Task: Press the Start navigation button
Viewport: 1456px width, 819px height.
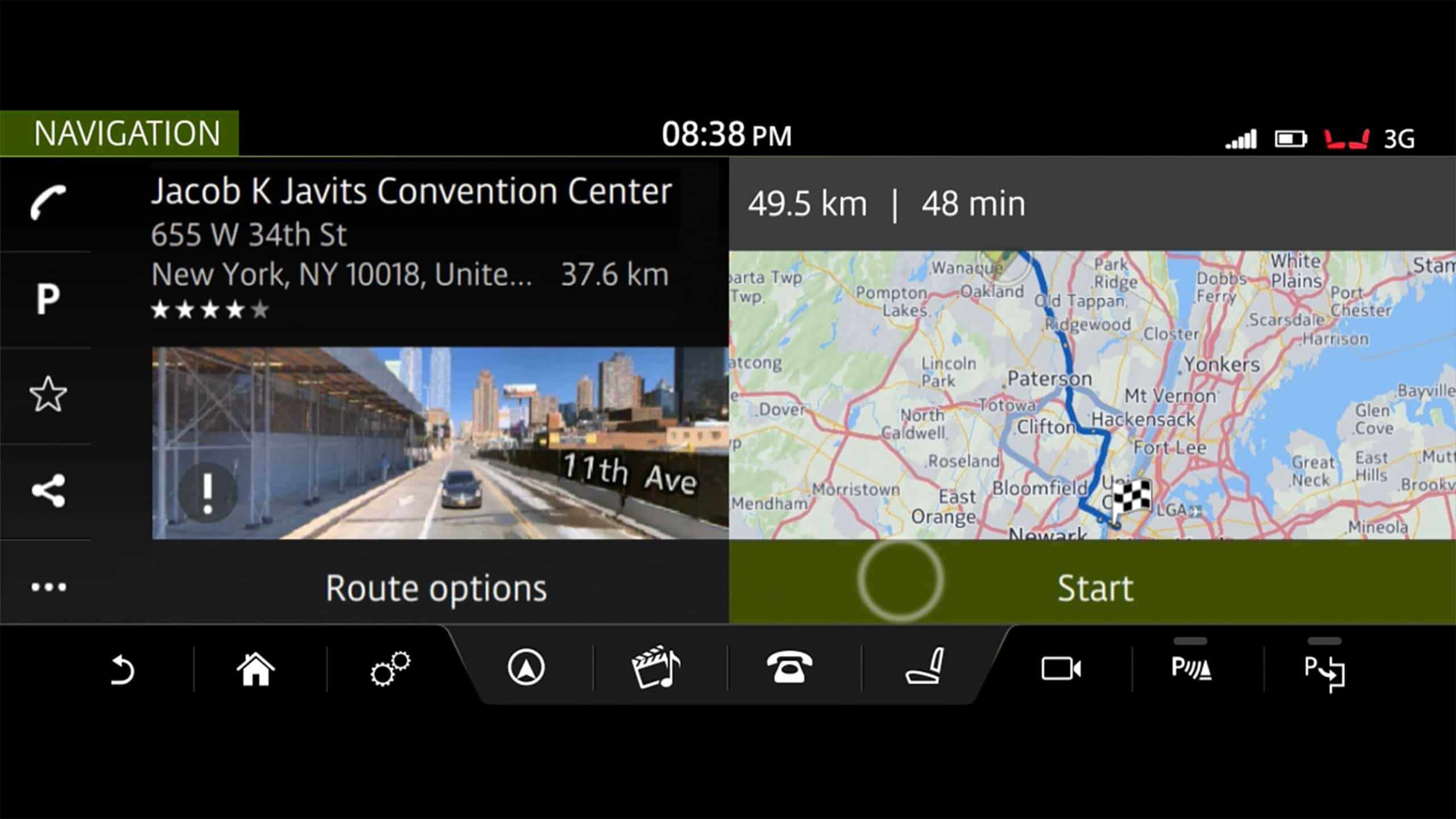Action: pos(1092,588)
